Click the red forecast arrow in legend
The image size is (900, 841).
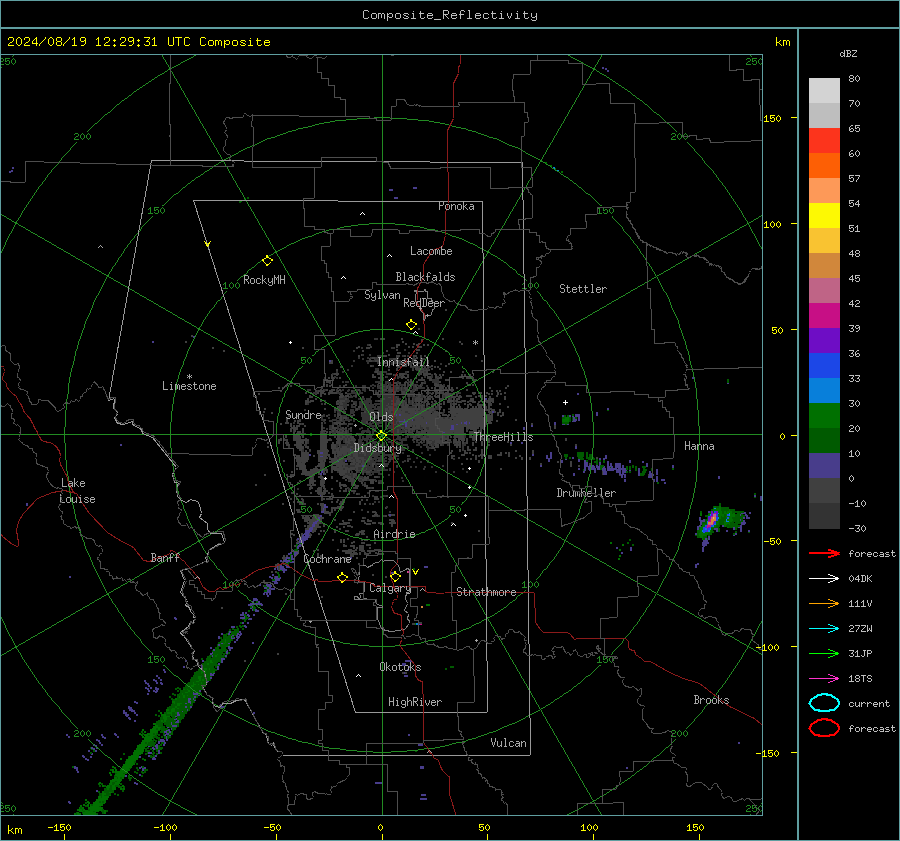[824, 553]
